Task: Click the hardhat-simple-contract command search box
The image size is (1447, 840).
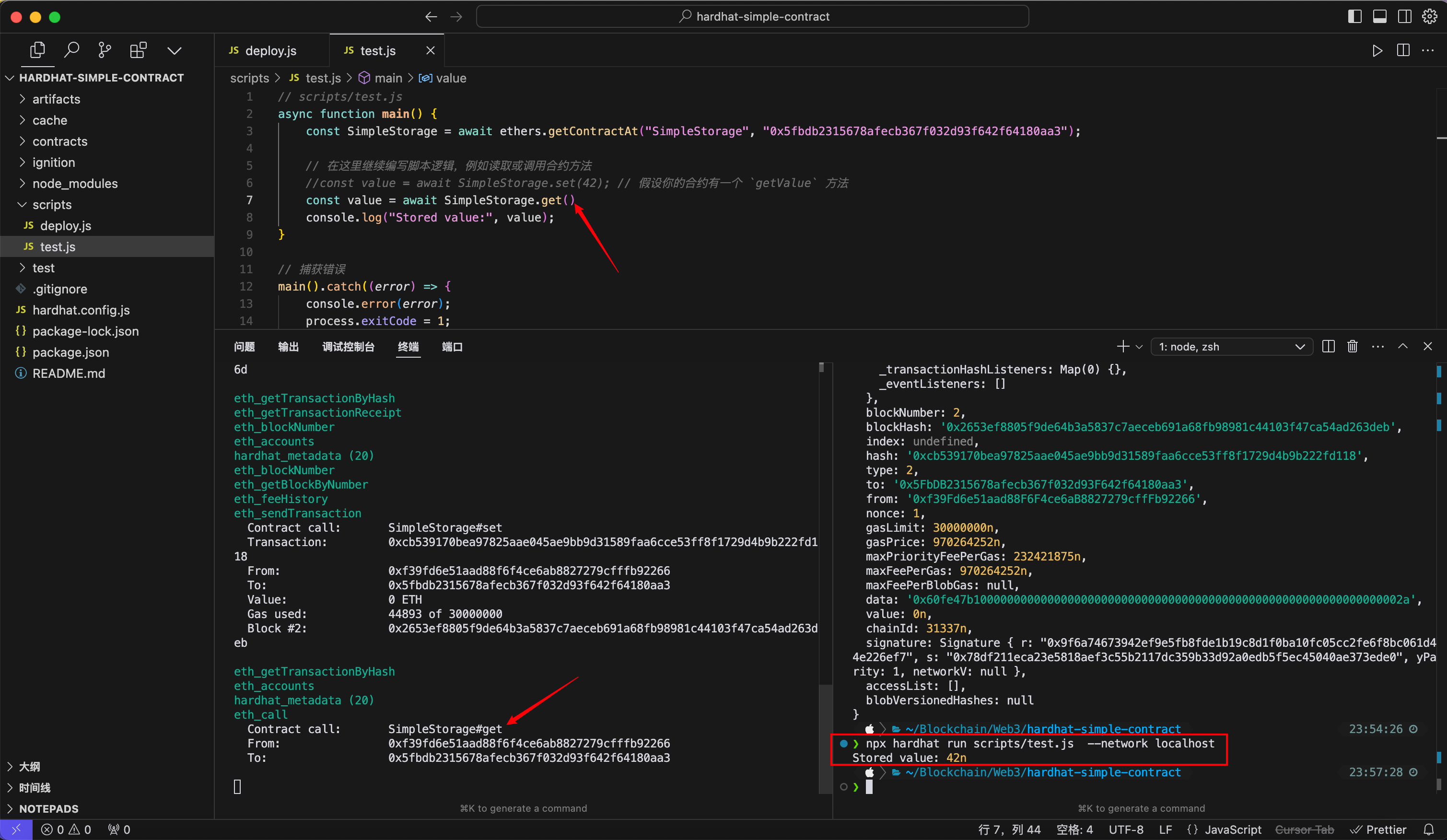Action: [x=752, y=17]
